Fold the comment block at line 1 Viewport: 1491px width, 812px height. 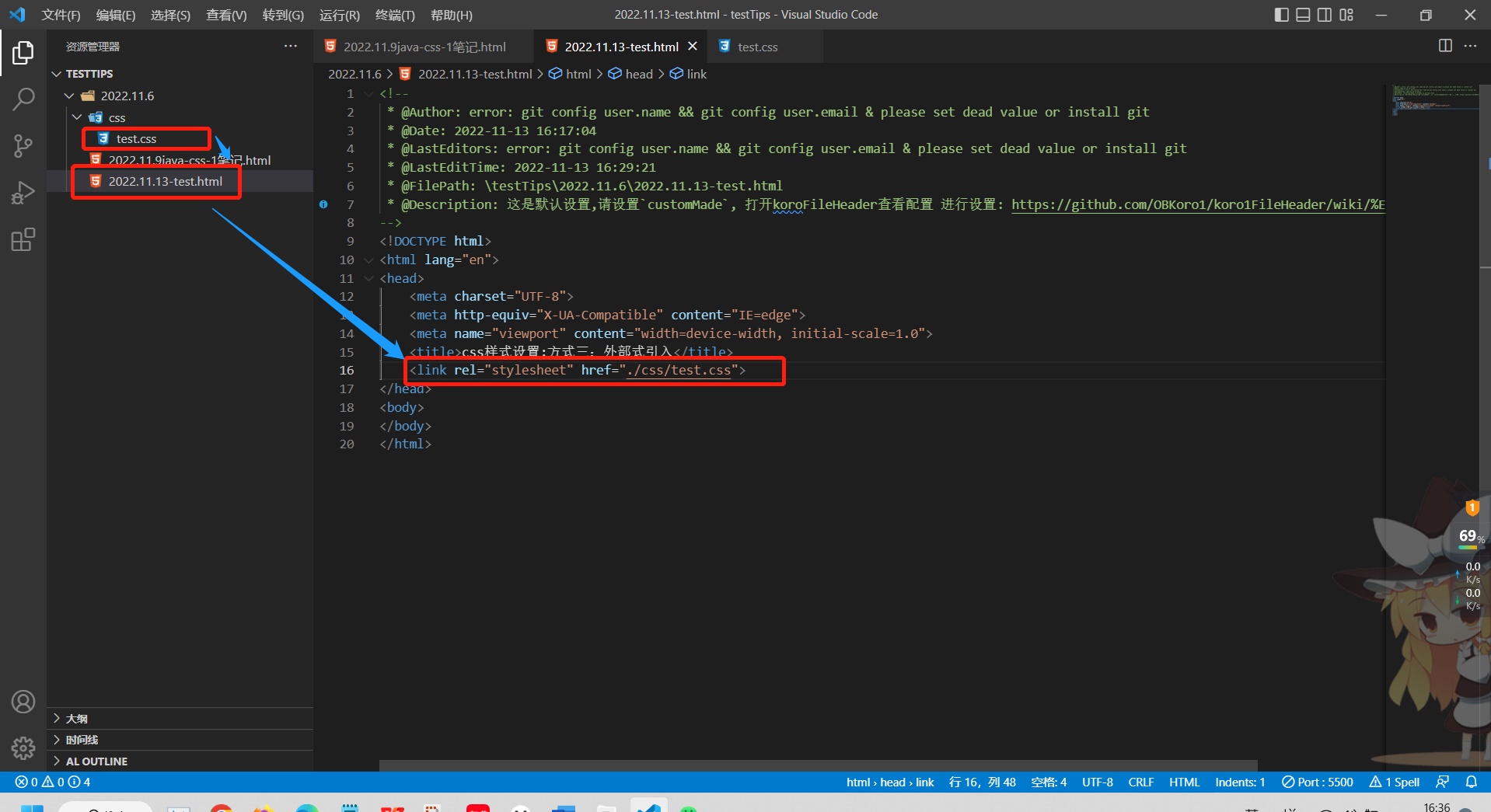[368, 93]
